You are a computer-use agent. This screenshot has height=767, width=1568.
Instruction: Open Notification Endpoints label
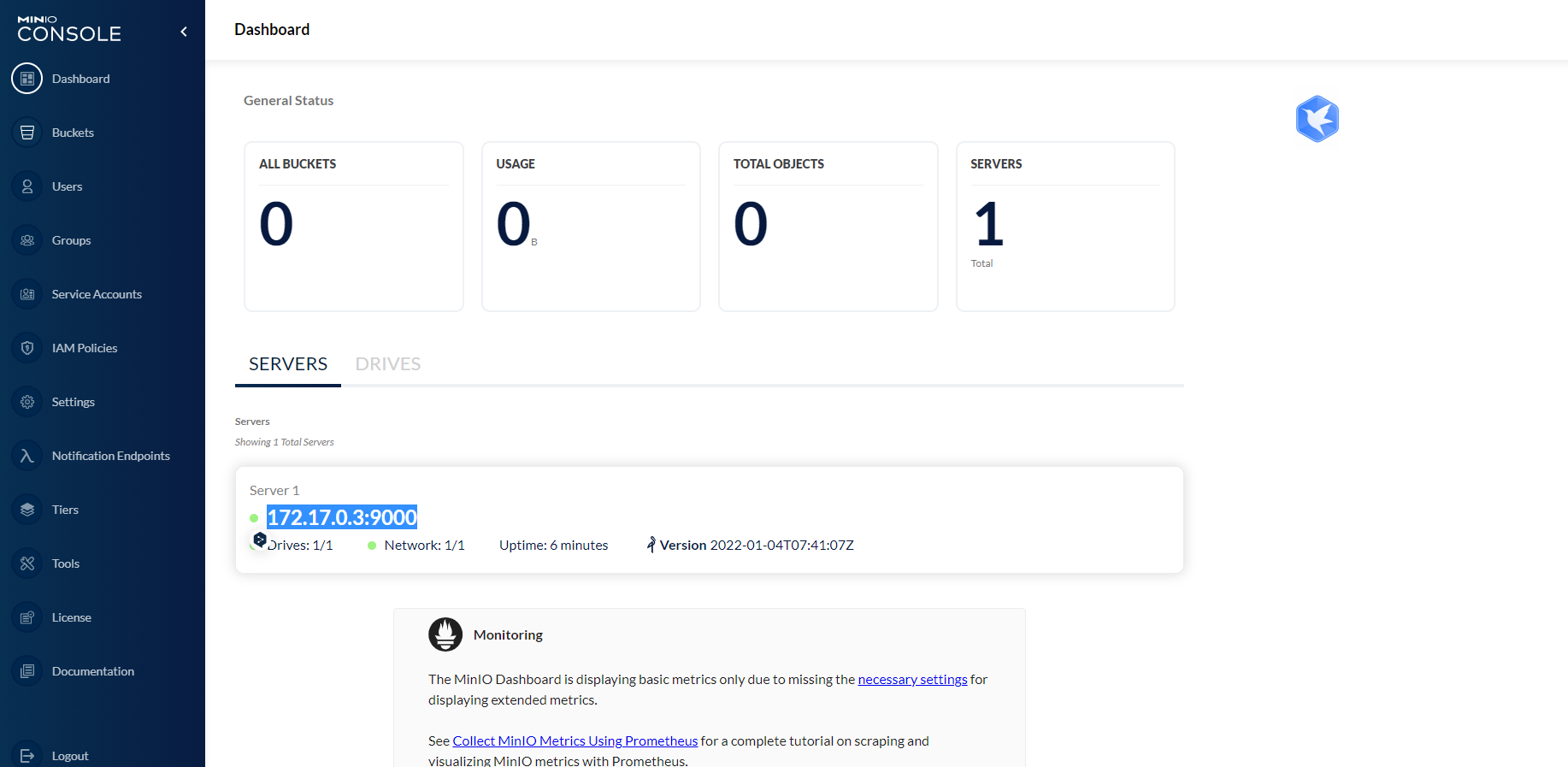(x=111, y=456)
